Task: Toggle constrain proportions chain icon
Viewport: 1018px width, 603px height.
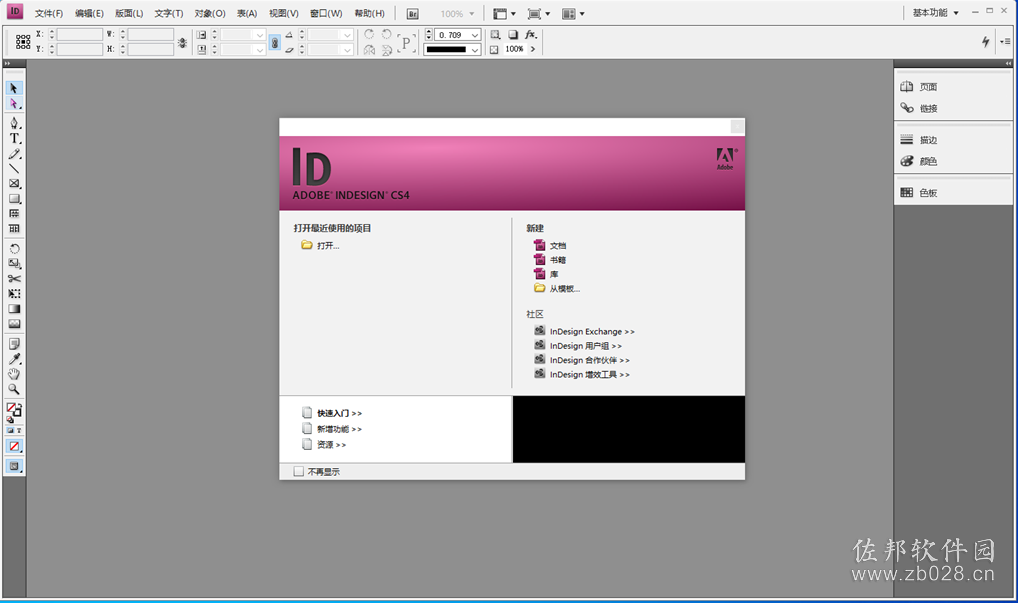Action: click(x=275, y=43)
